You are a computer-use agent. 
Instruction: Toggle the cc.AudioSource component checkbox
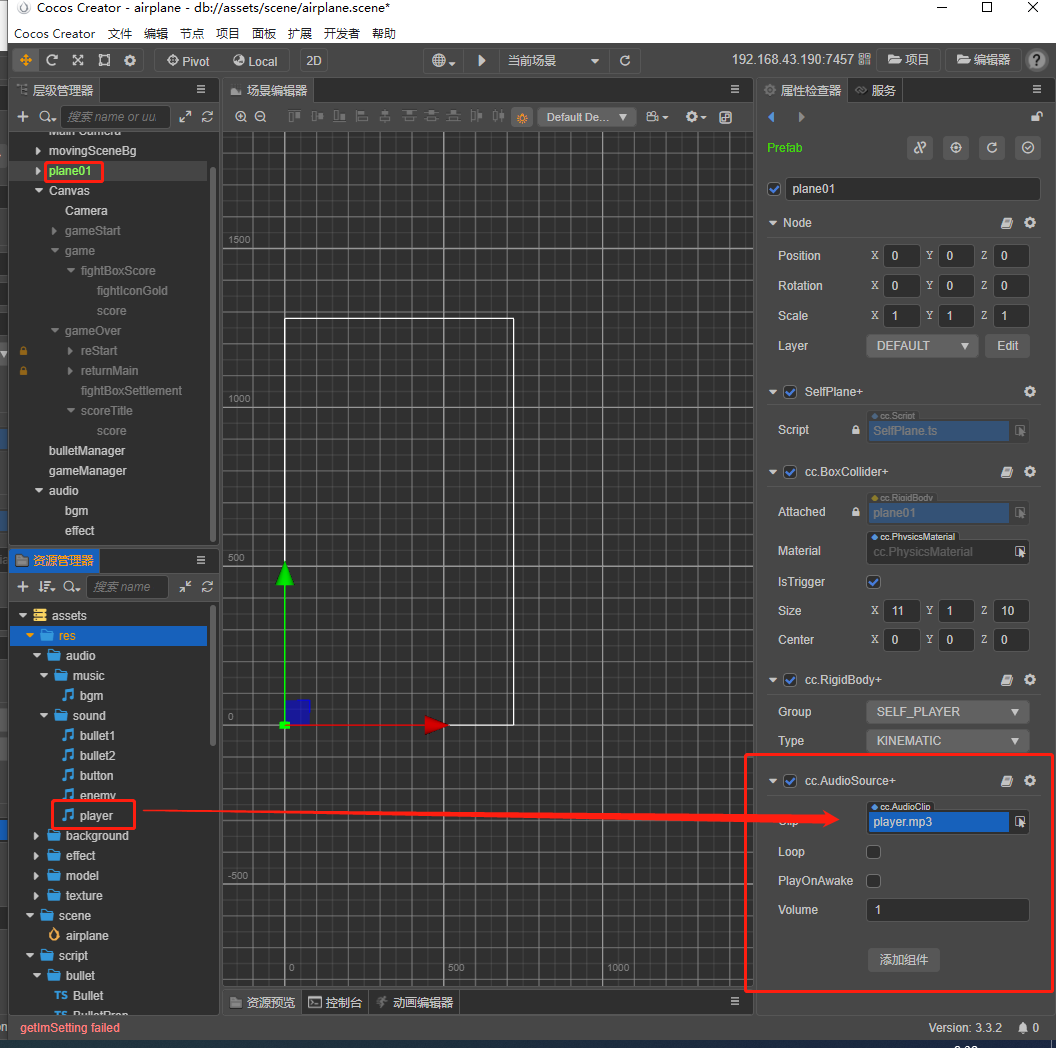point(791,781)
